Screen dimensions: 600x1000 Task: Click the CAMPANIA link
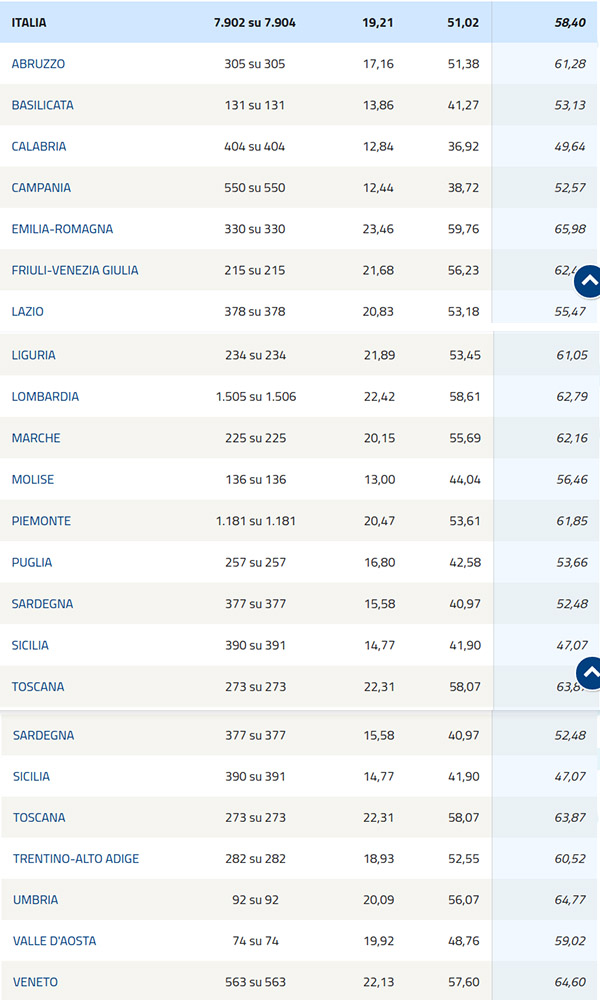coord(41,188)
